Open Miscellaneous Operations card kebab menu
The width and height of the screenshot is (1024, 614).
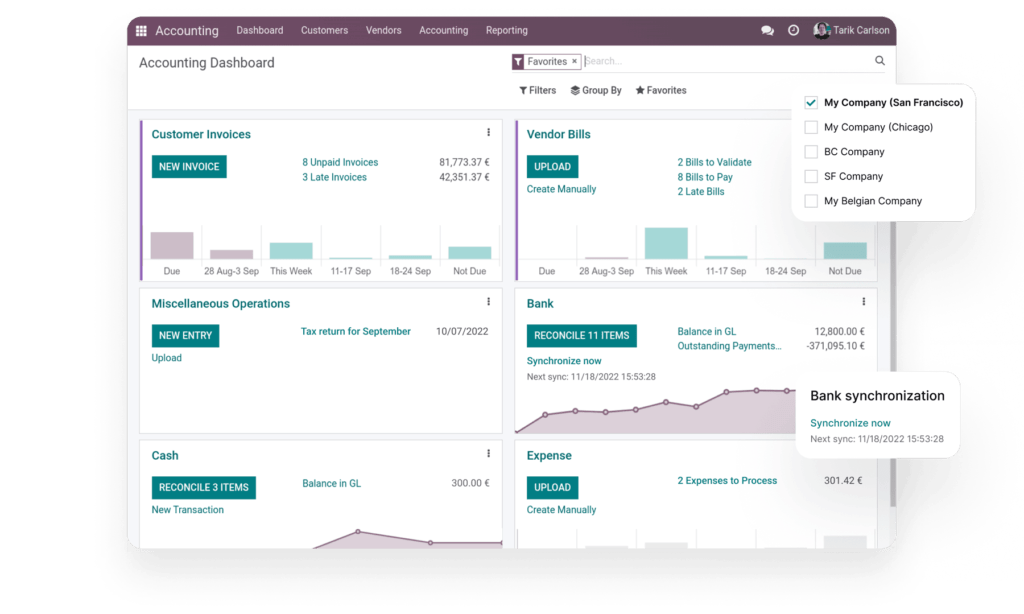tap(488, 302)
